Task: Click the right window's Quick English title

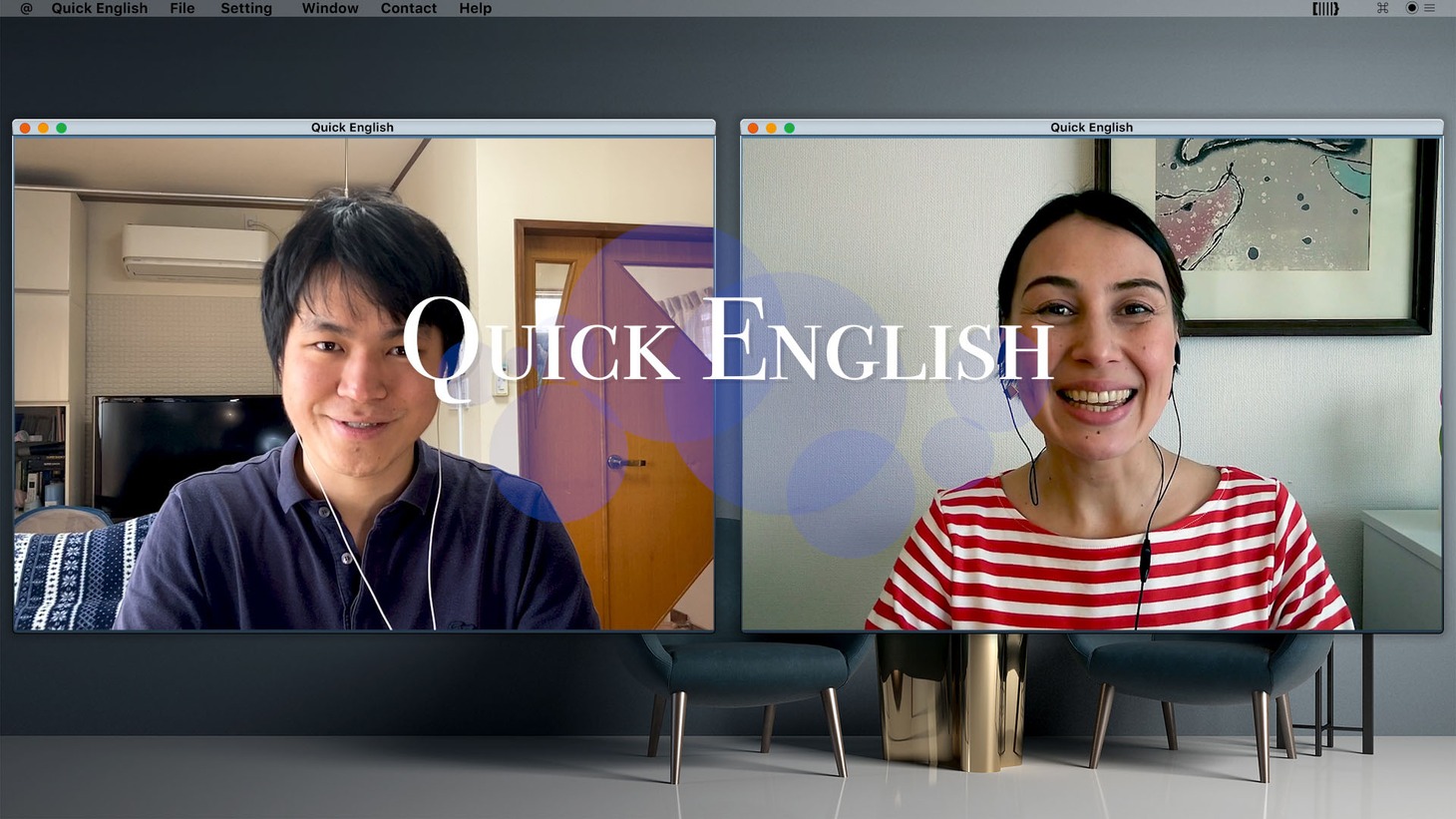Action: pos(1091,128)
